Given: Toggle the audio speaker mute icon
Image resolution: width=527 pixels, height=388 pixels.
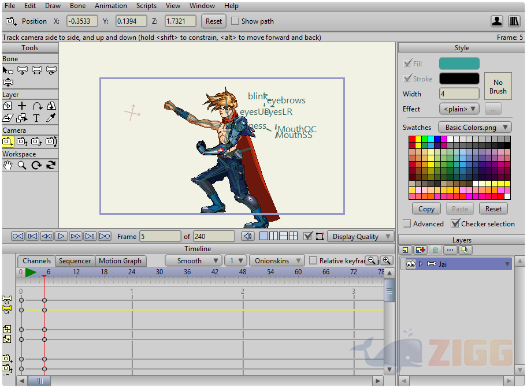Looking at the screenshot, I should [x=248, y=236].
